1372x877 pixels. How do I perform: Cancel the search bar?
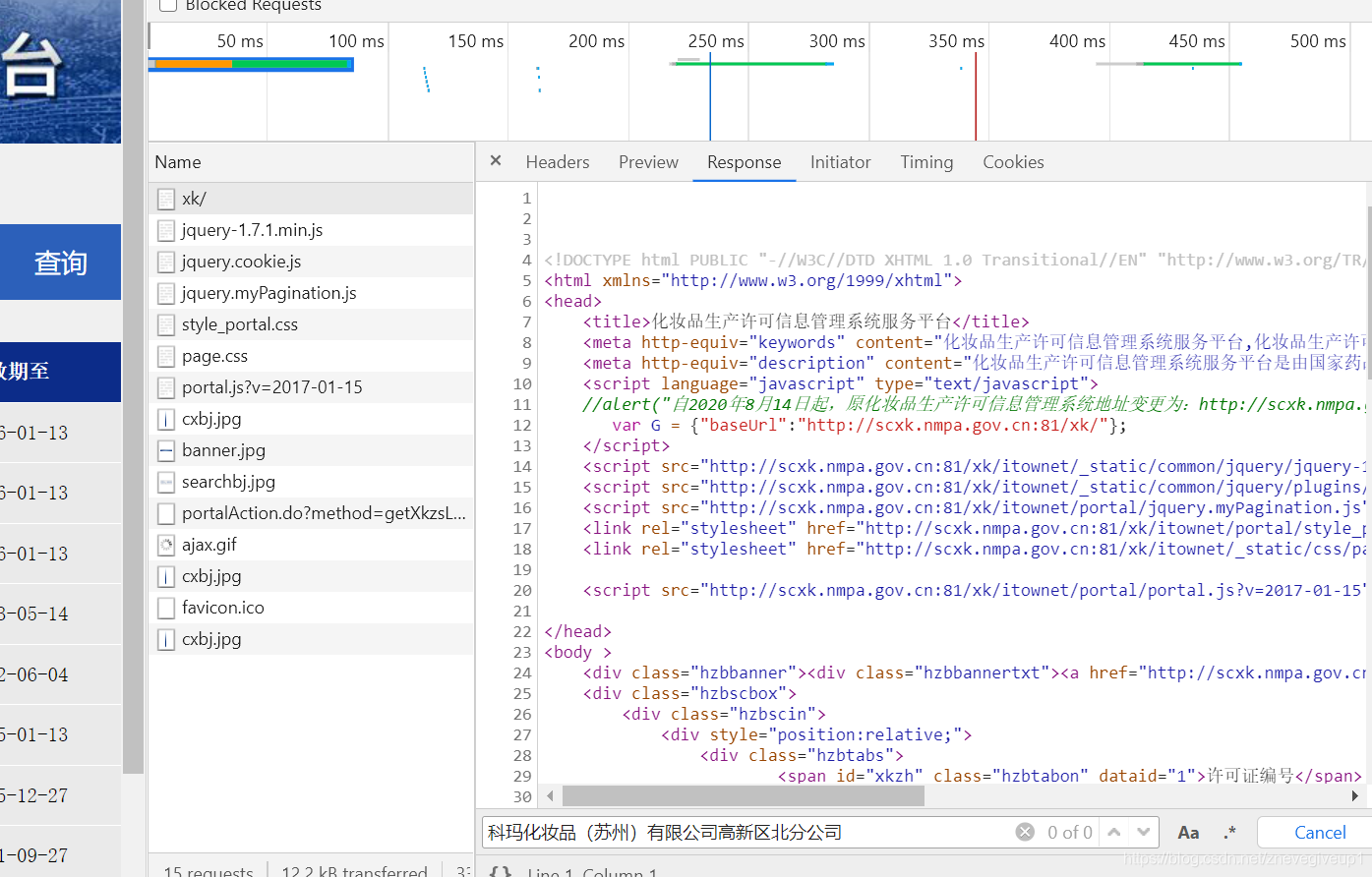click(x=1320, y=833)
